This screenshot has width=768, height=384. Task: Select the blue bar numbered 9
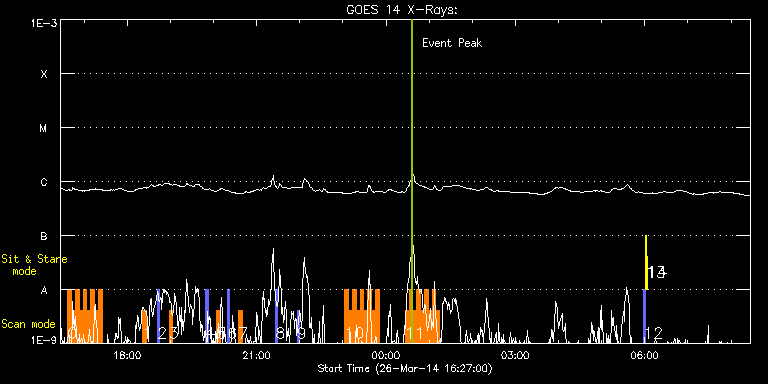(x=298, y=326)
